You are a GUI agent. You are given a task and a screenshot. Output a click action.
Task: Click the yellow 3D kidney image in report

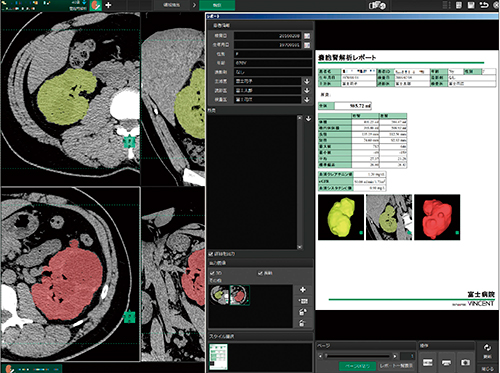pos(341,217)
